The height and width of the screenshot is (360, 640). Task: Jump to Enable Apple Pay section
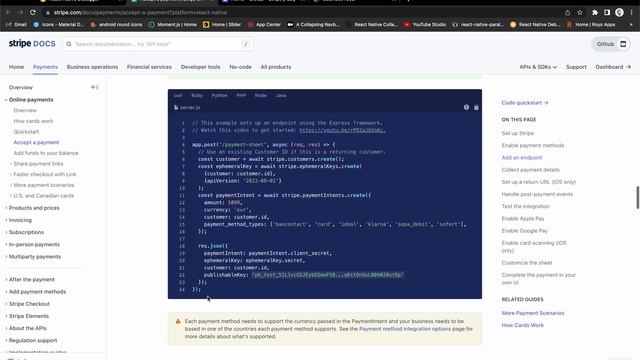[x=523, y=219]
